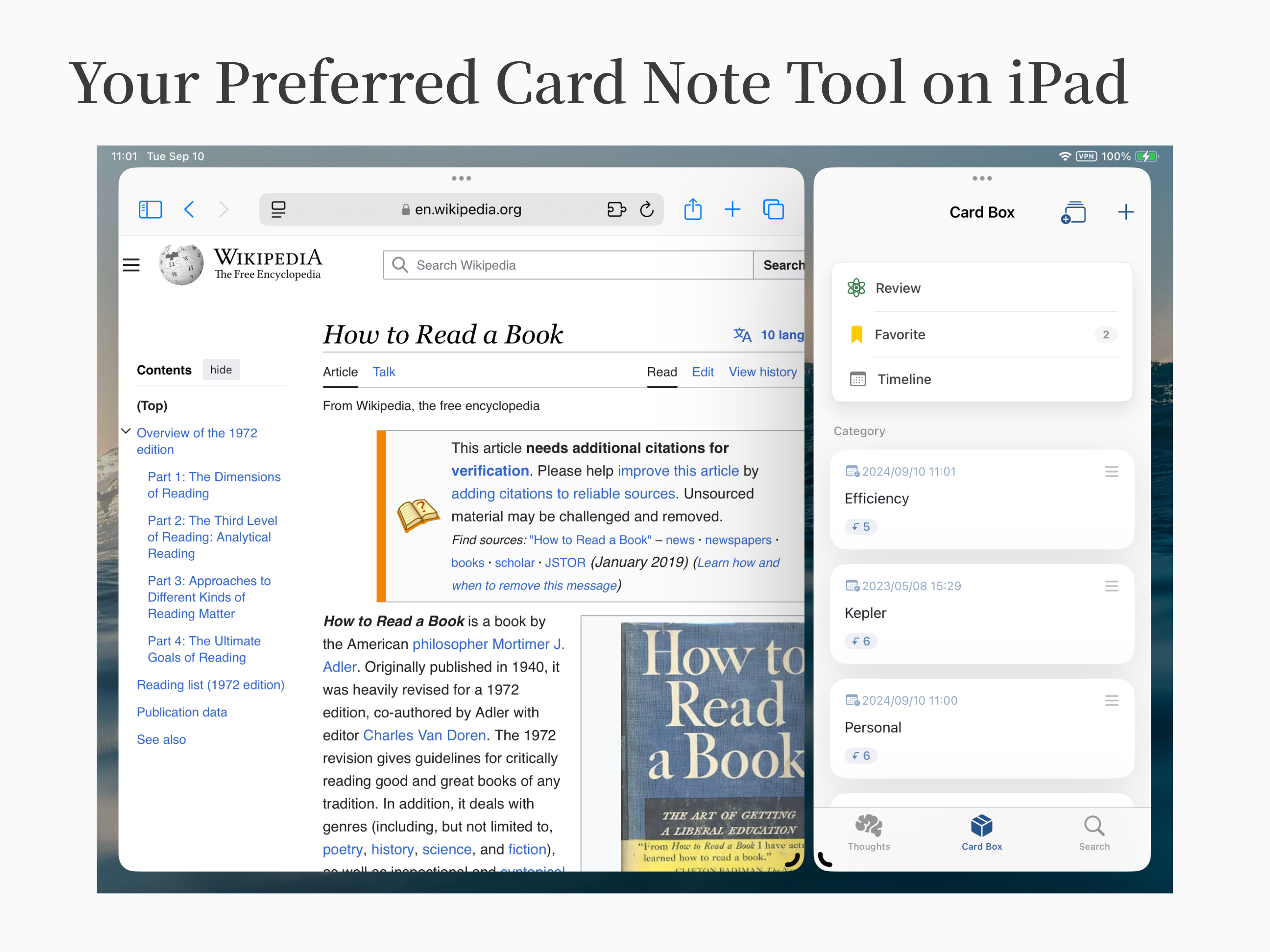Click the Kepler card count badge 6
This screenshot has width=1270, height=952.
[860, 641]
